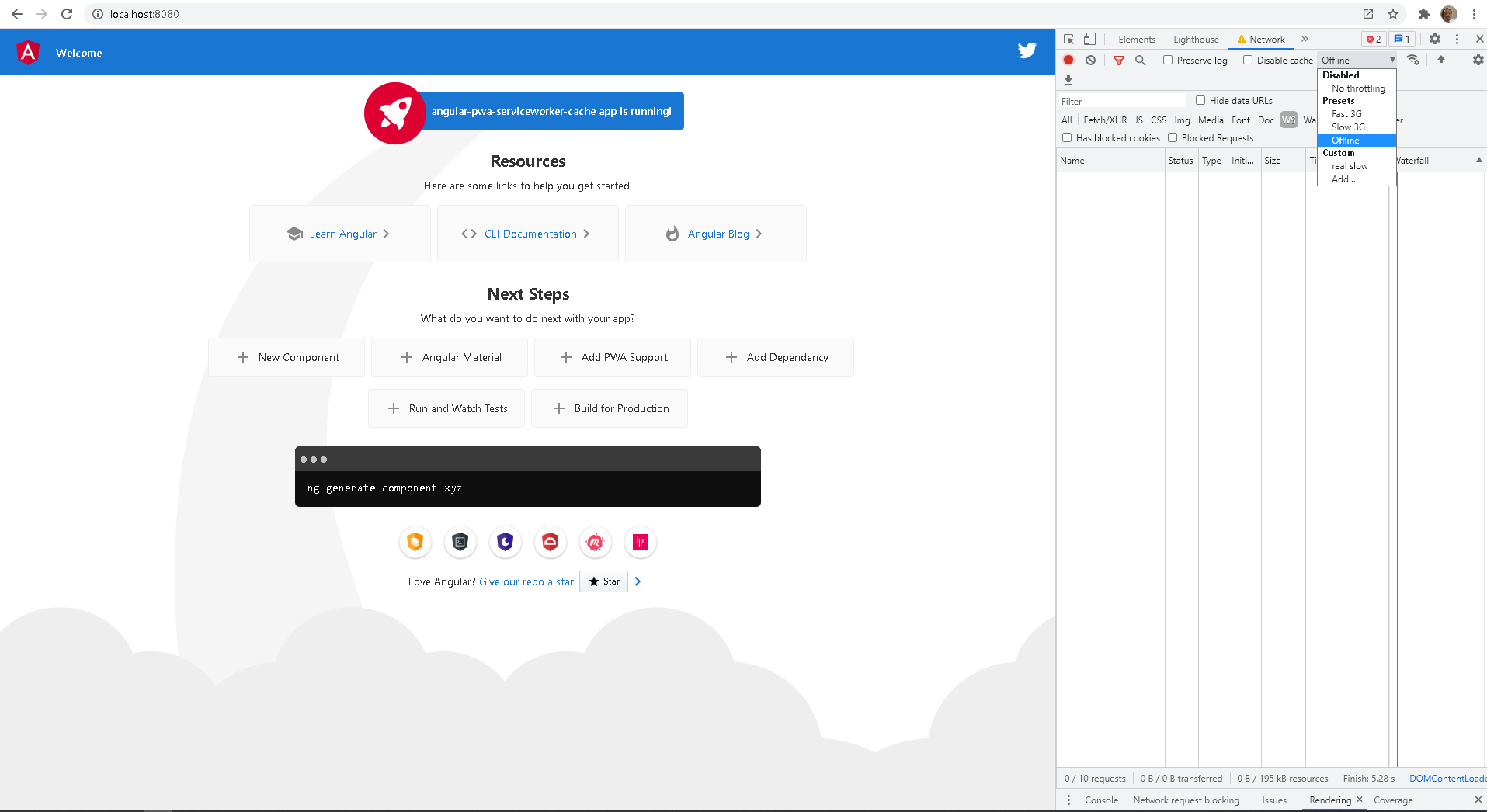1487x812 pixels.
Task: Select highlighted Offline option in list
Action: tap(1357, 141)
